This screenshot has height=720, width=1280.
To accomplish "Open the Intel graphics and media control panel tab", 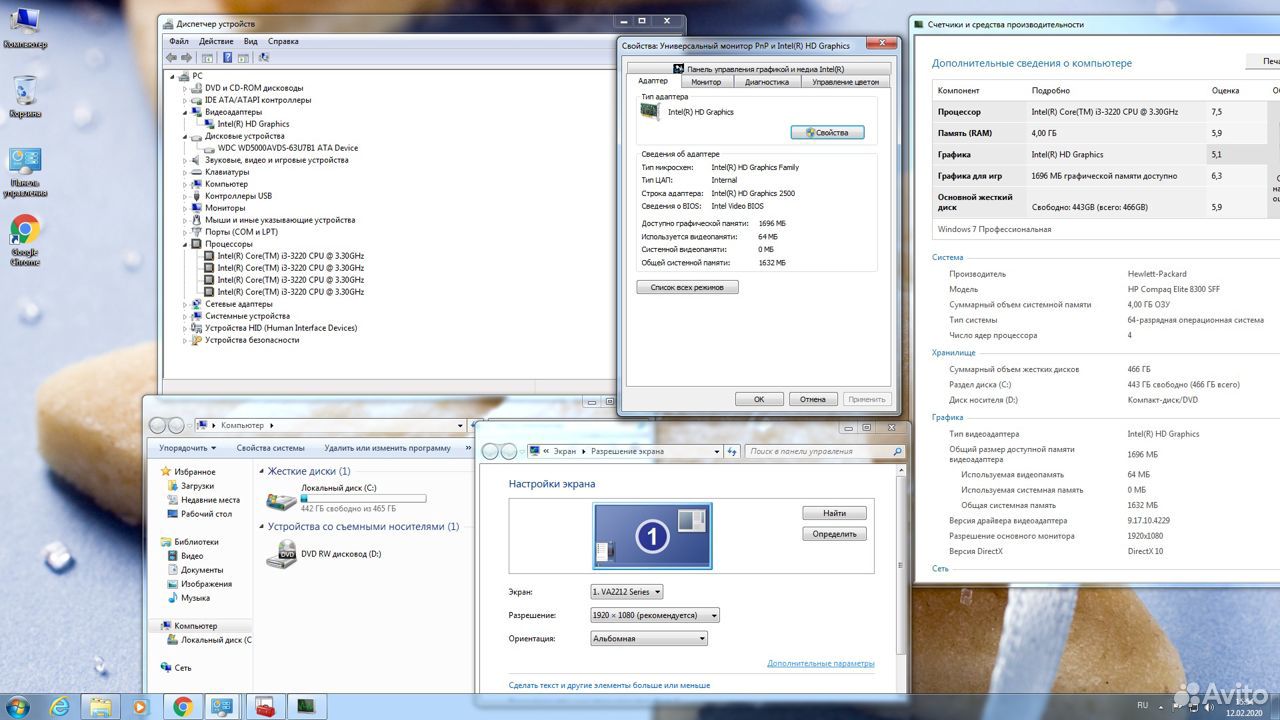I will point(759,69).
